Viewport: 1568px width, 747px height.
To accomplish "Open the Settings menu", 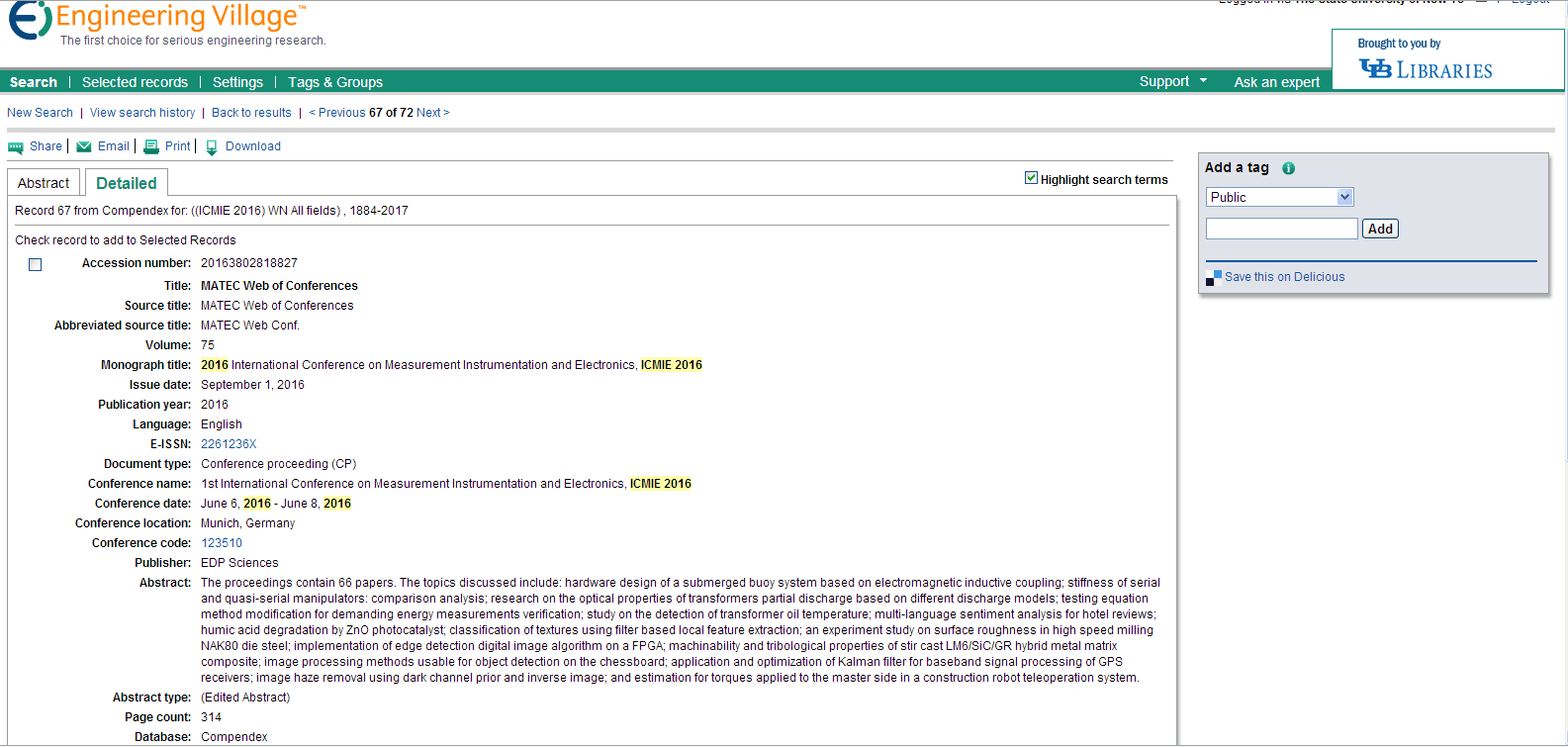I will [237, 82].
